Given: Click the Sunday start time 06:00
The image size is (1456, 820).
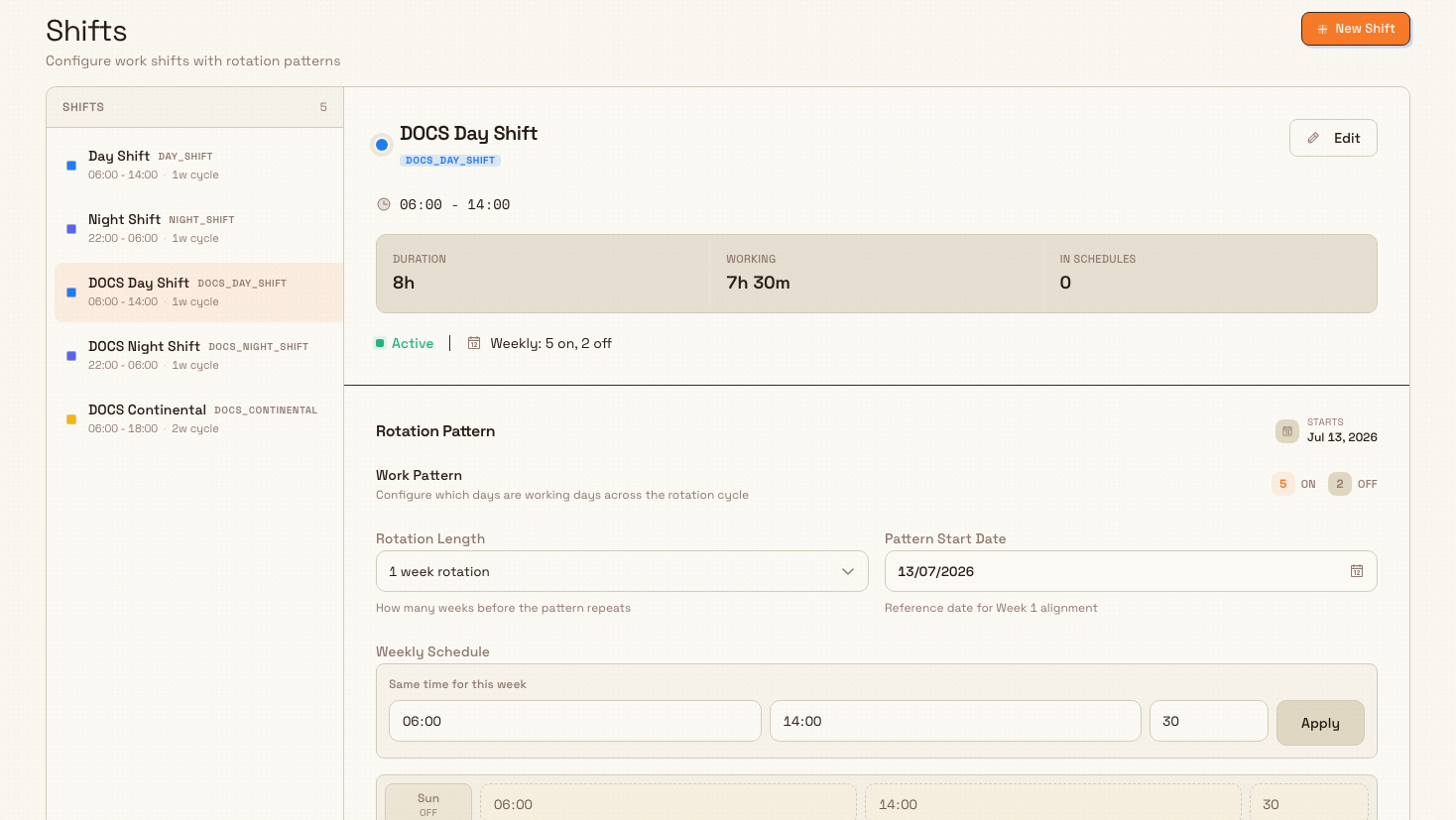Looking at the screenshot, I should (x=668, y=804).
